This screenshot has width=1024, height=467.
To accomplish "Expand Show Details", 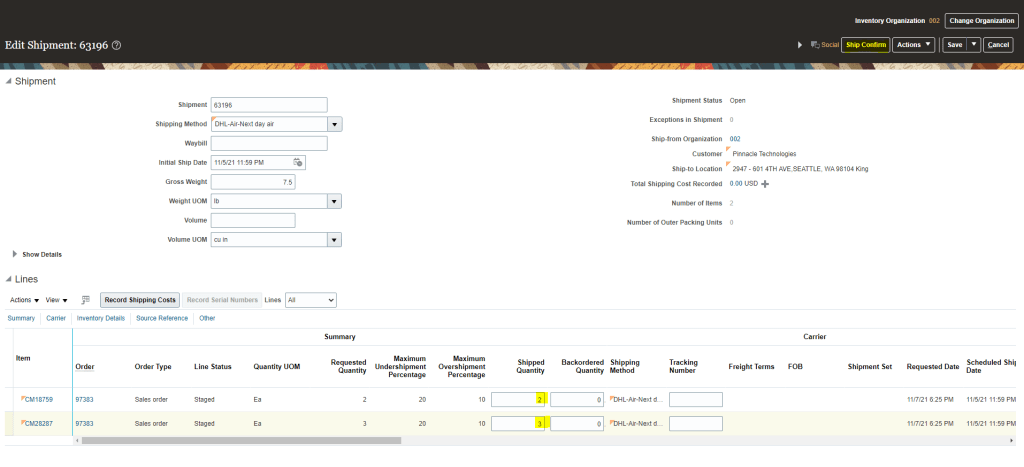I will tap(15, 254).
